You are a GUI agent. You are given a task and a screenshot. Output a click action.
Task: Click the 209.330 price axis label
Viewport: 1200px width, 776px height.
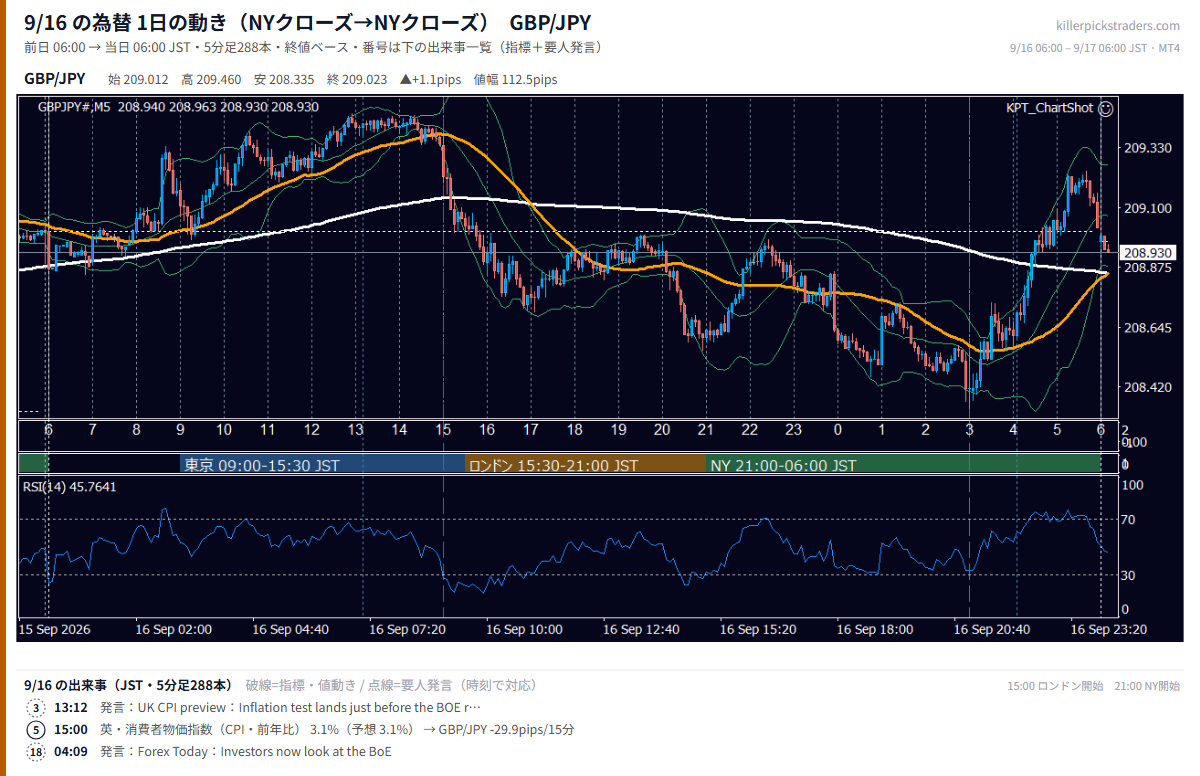point(1147,148)
